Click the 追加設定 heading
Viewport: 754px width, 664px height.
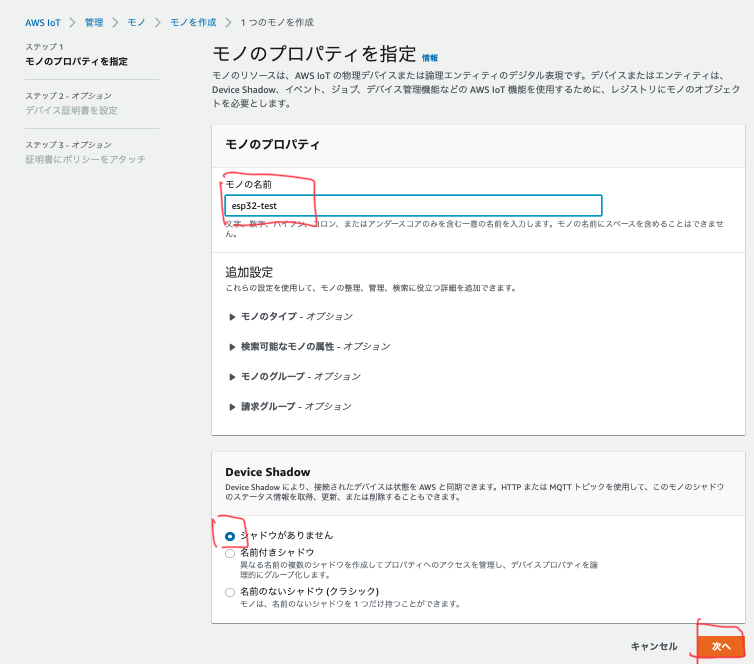[x=249, y=272]
